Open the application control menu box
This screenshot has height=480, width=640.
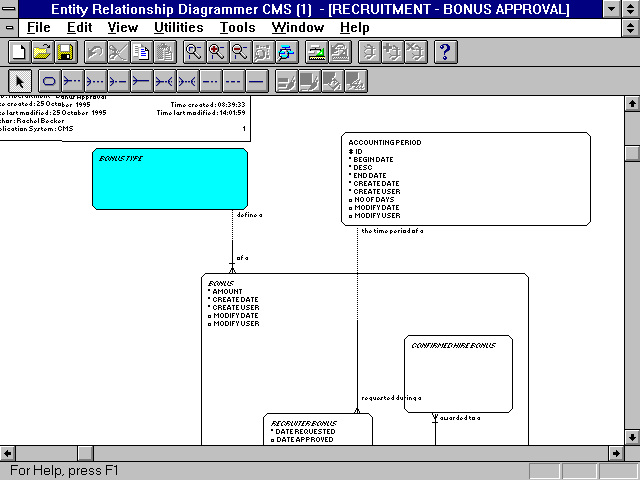[x=10, y=8]
